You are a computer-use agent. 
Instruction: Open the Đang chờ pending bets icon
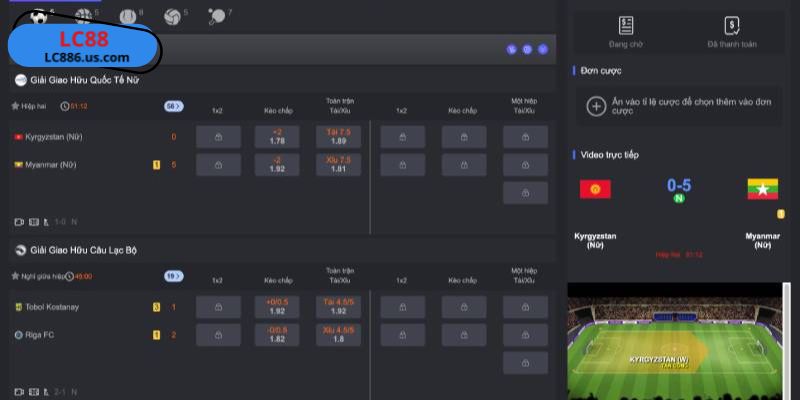coord(626,26)
